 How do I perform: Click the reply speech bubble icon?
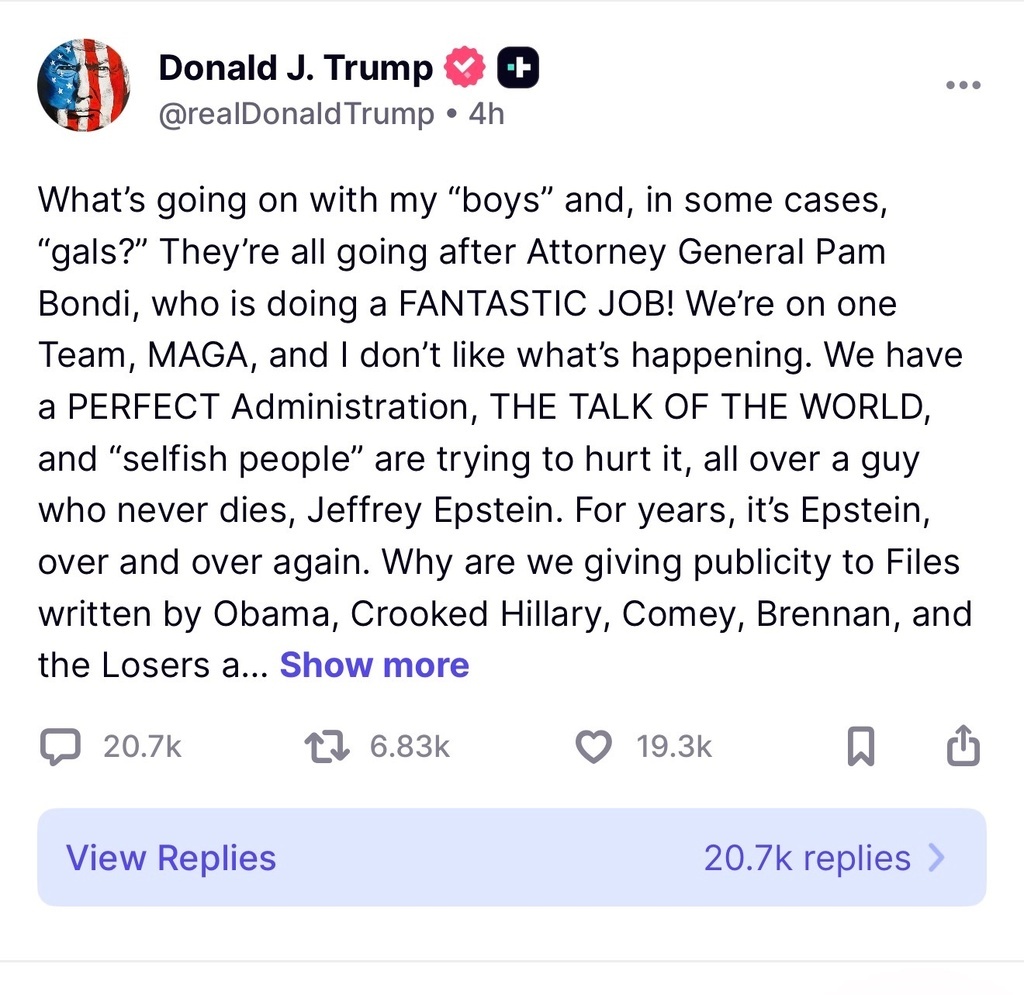tap(60, 747)
